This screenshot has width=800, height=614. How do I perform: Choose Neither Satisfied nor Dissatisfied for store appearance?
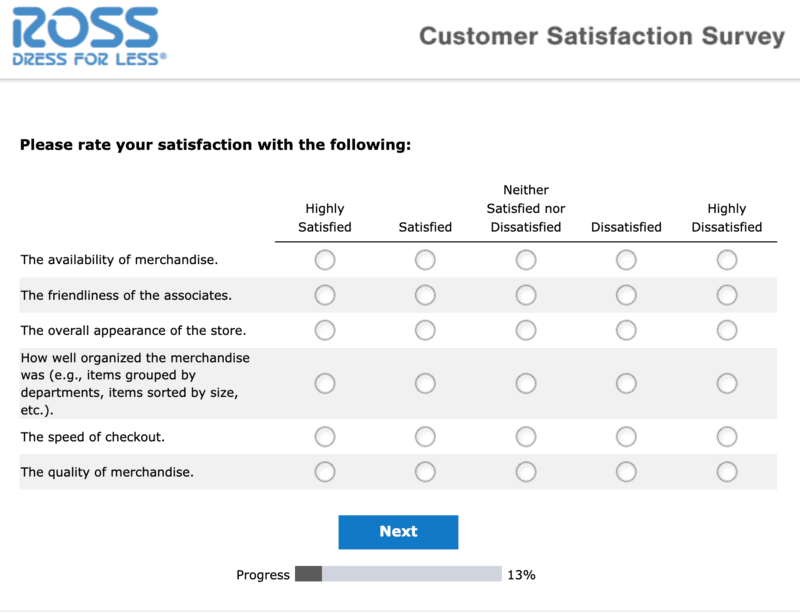(x=526, y=330)
